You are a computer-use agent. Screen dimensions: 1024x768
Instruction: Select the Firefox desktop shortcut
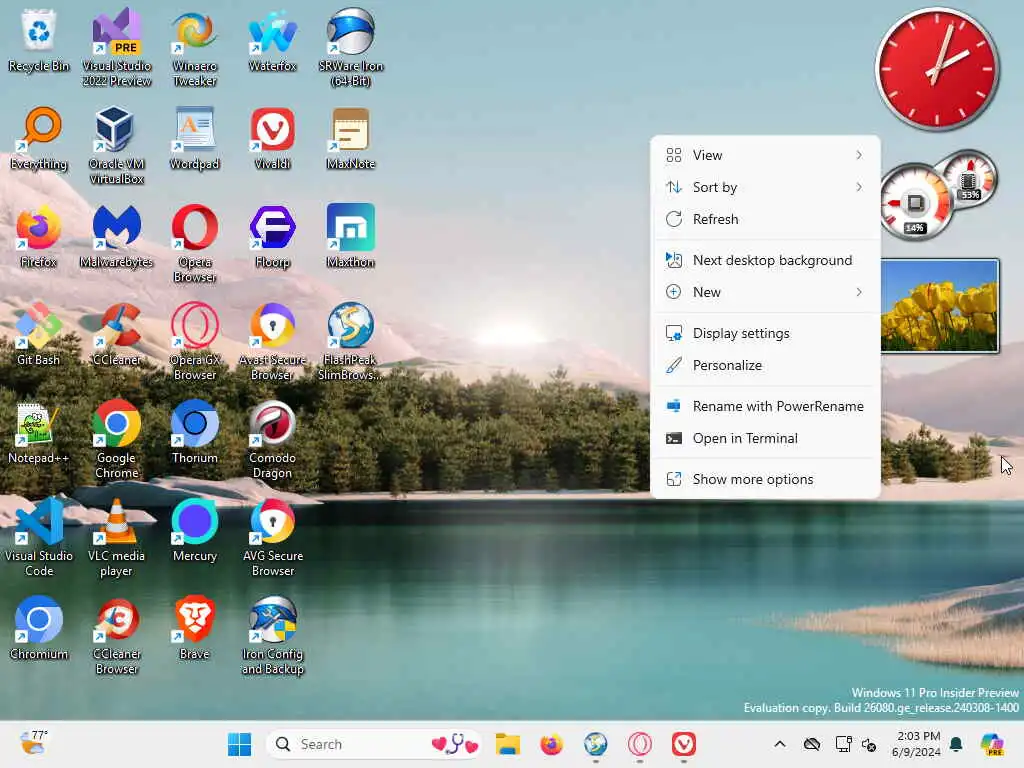pos(39,236)
